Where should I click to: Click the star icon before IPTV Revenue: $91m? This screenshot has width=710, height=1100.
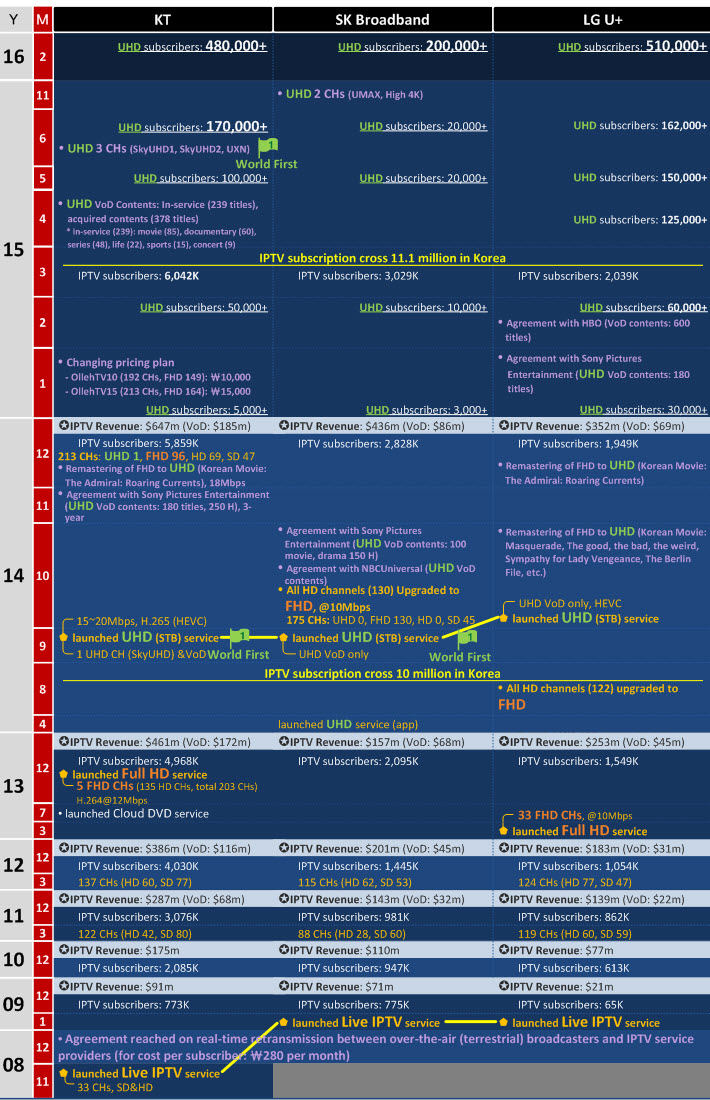(64, 986)
